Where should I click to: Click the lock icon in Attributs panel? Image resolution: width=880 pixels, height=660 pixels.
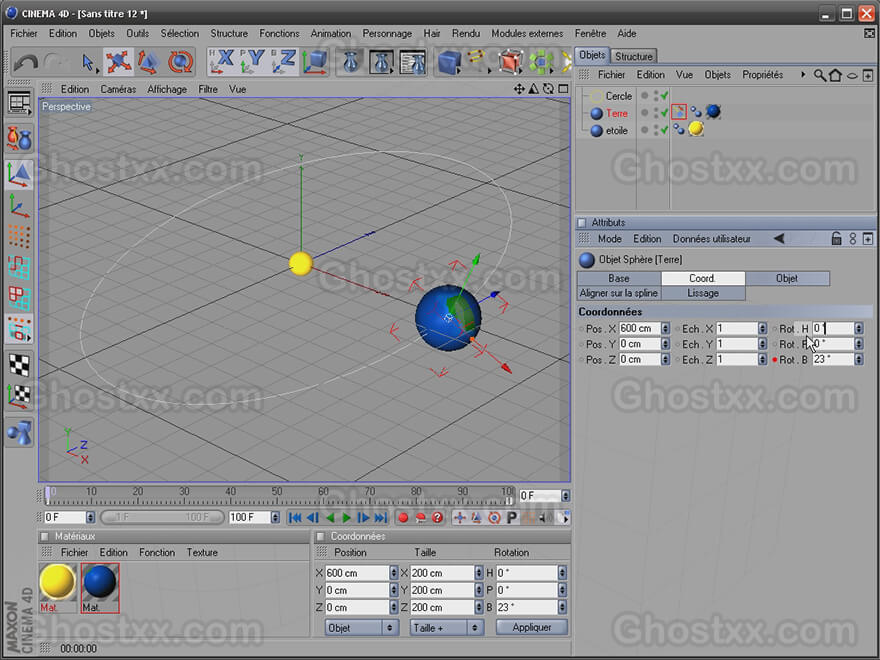click(x=836, y=239)
